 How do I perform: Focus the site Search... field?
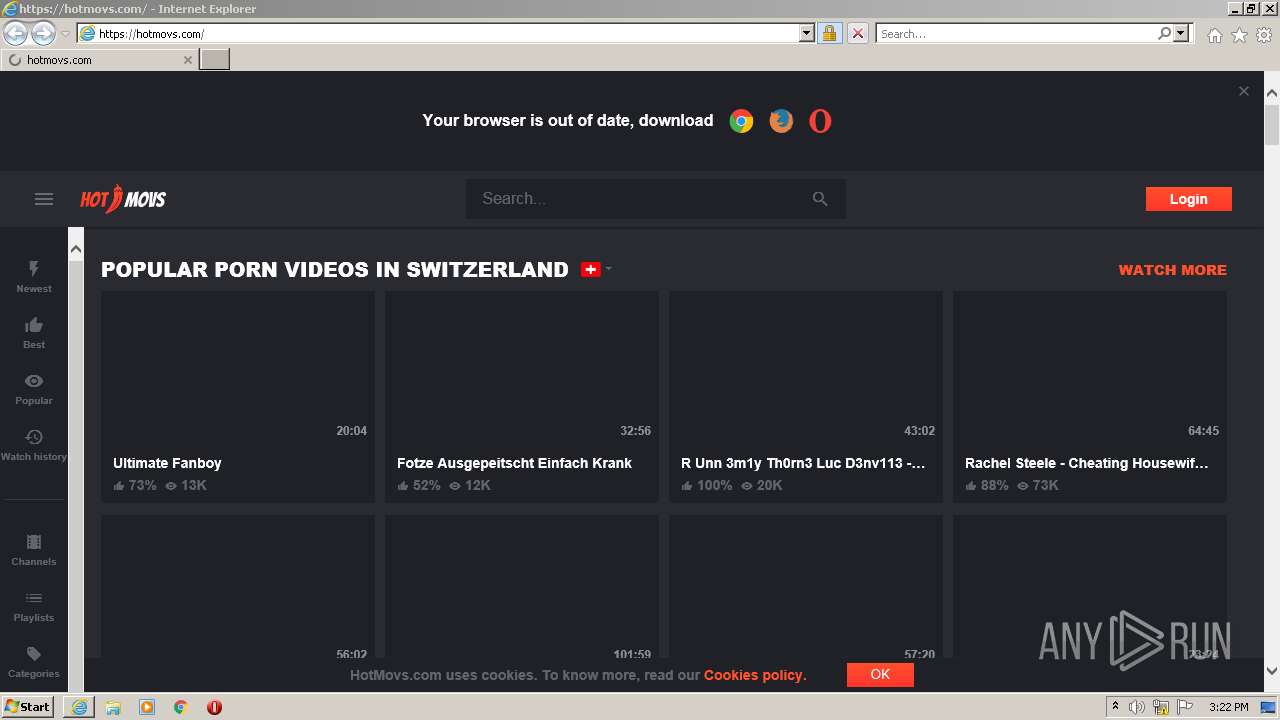(x=640, y=199)
